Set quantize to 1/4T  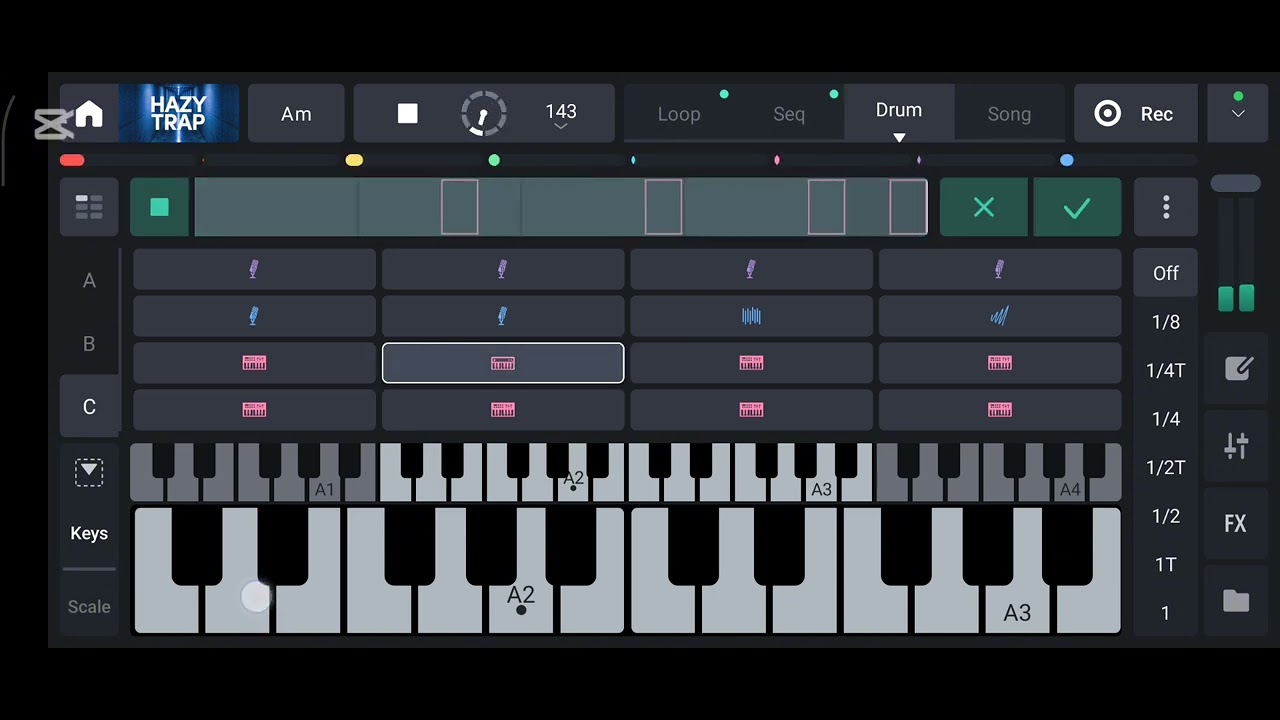pos(1166,370)
